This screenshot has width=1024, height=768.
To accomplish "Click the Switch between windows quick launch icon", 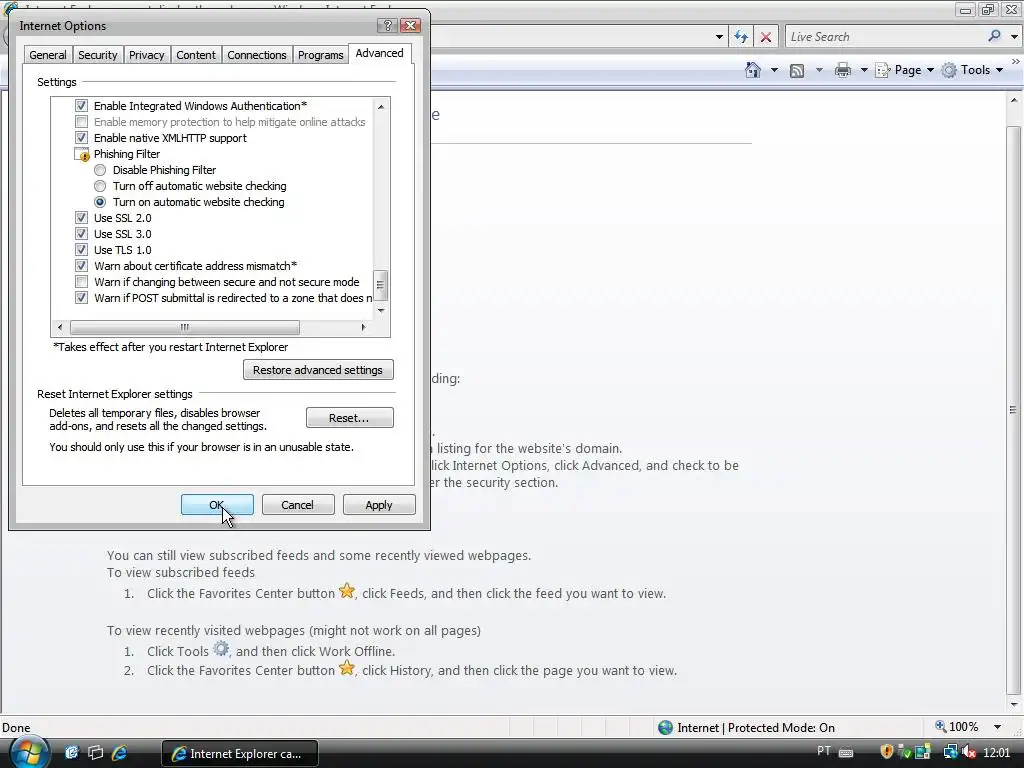I will (95, 753).
